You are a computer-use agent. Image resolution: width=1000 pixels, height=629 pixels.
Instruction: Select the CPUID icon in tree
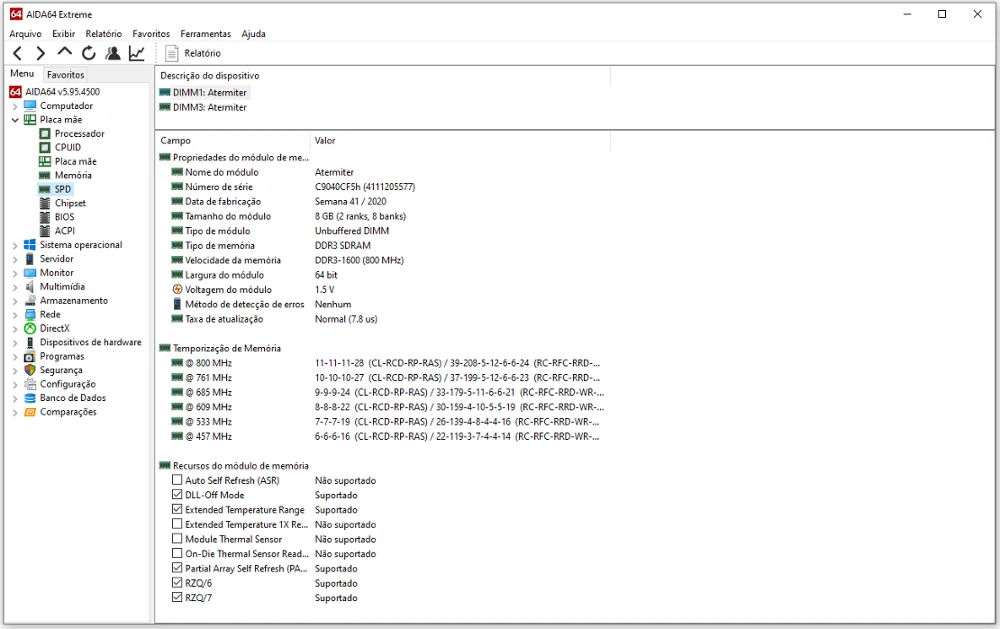[x=45, y=147]
